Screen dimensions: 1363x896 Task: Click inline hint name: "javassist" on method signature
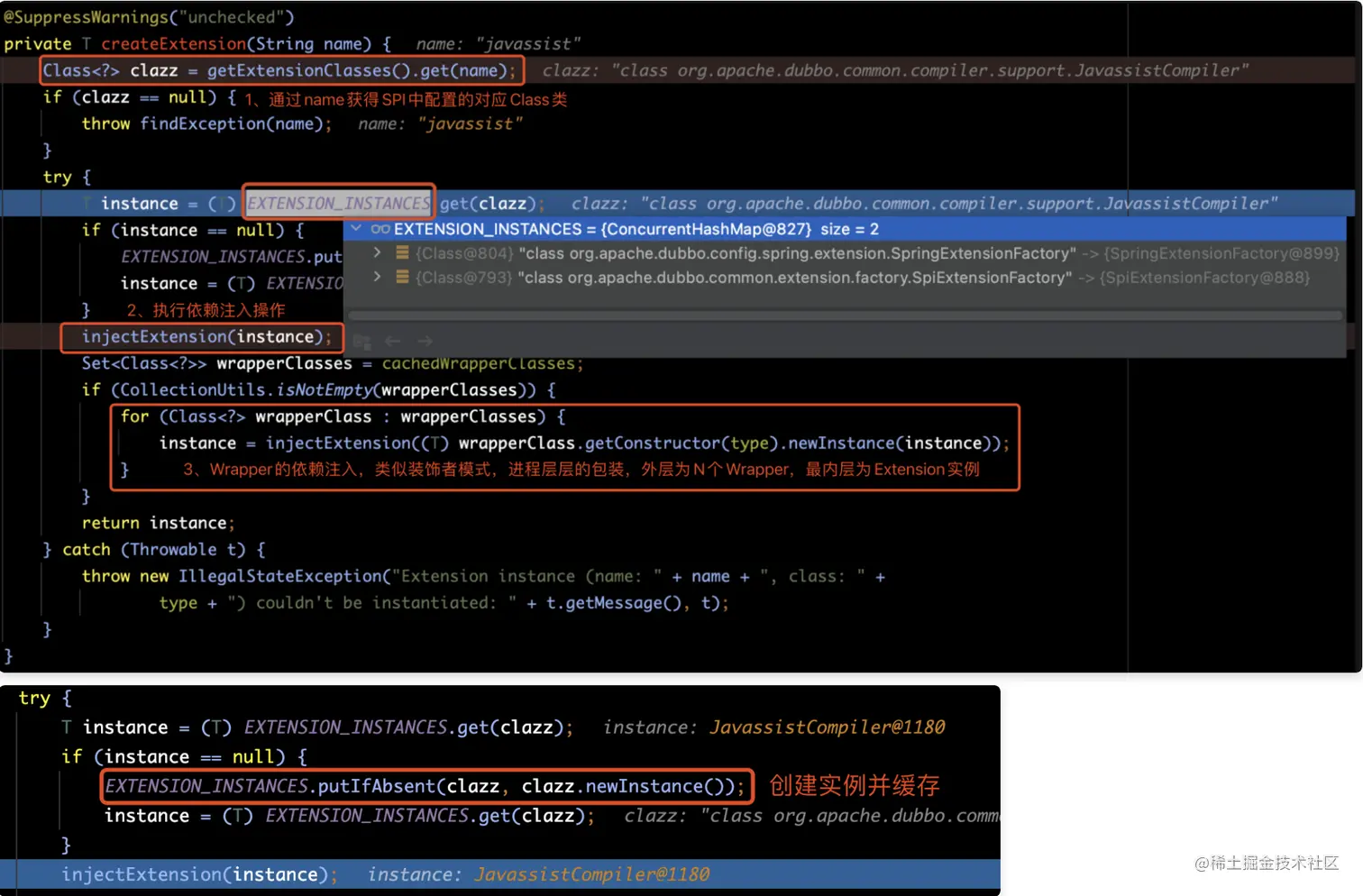[499, 43]
